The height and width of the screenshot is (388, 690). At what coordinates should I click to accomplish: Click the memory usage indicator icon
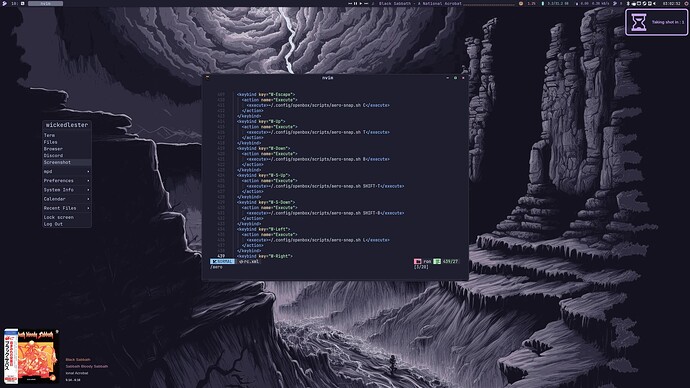point(543,4)
